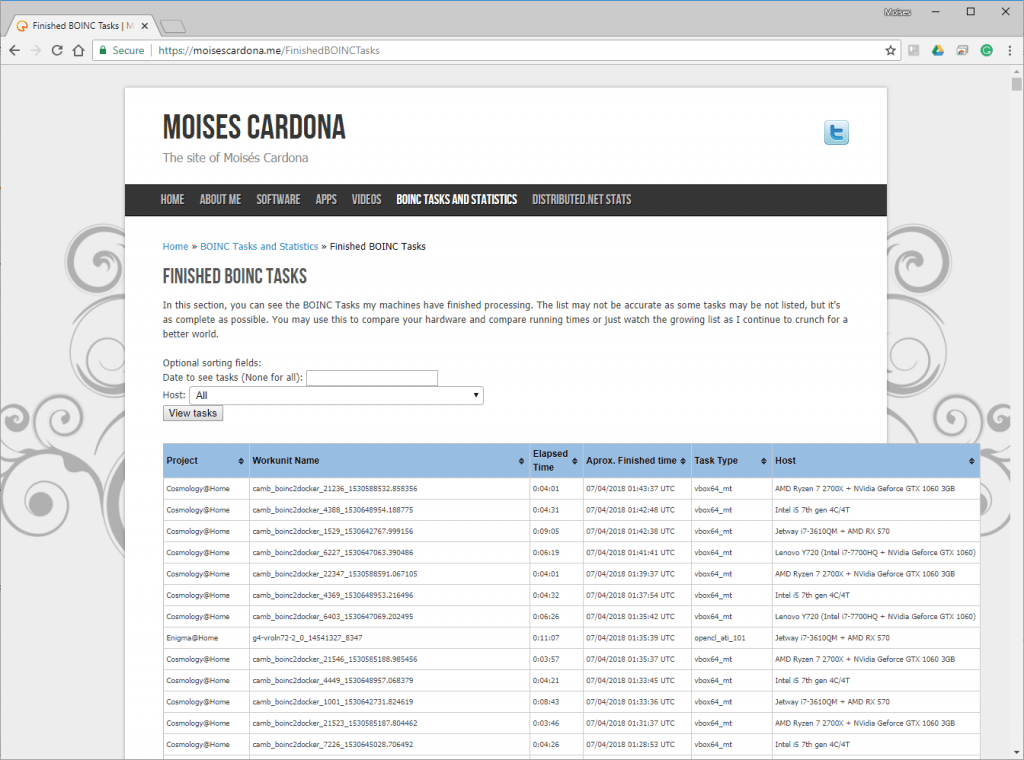Click finished time 07/04/2018 01:43:37 UTC
This screenshot has width=1024, height=760.
pyautogui.click(x=630, y=488)
